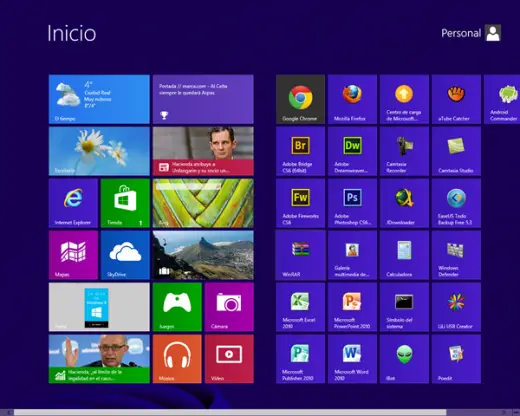Open the Google Chrome tile
Viewport: 520px width, 416px height.
[x=300, y=99]
